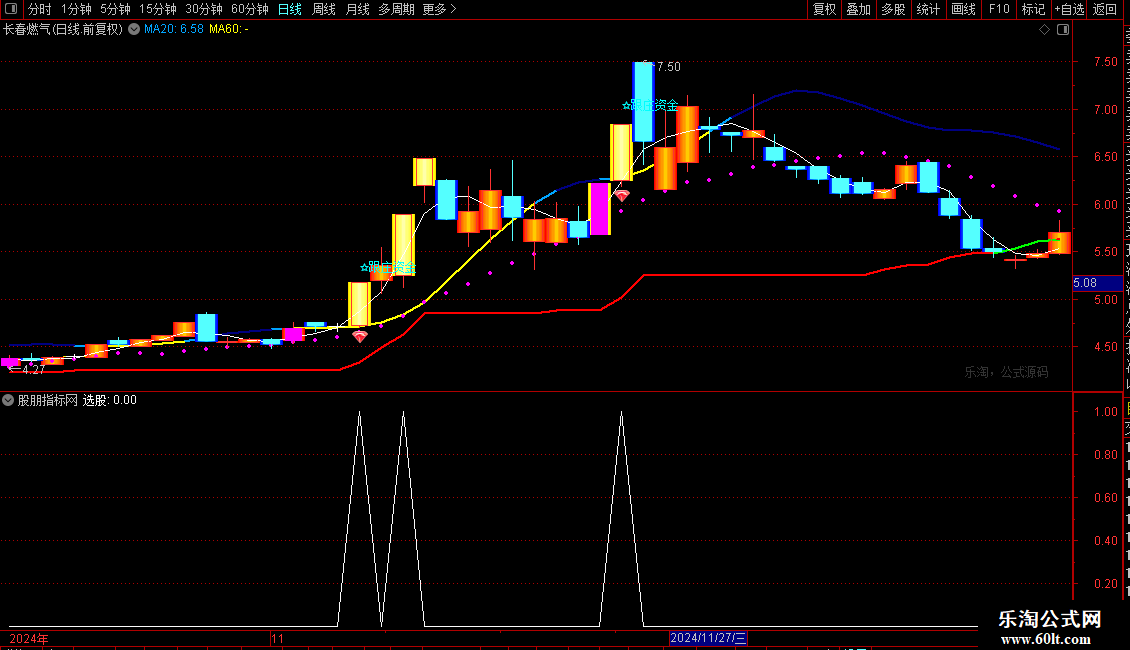Switch to the 分时 chart tab
The width and height of the screenshot is (1130, 650).
pos(40,9)
